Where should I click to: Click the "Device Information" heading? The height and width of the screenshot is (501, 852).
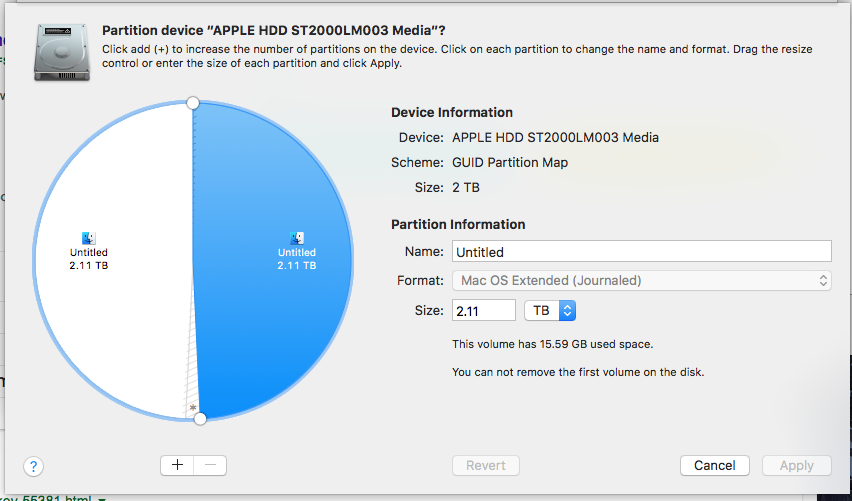[x=452, y=112]
